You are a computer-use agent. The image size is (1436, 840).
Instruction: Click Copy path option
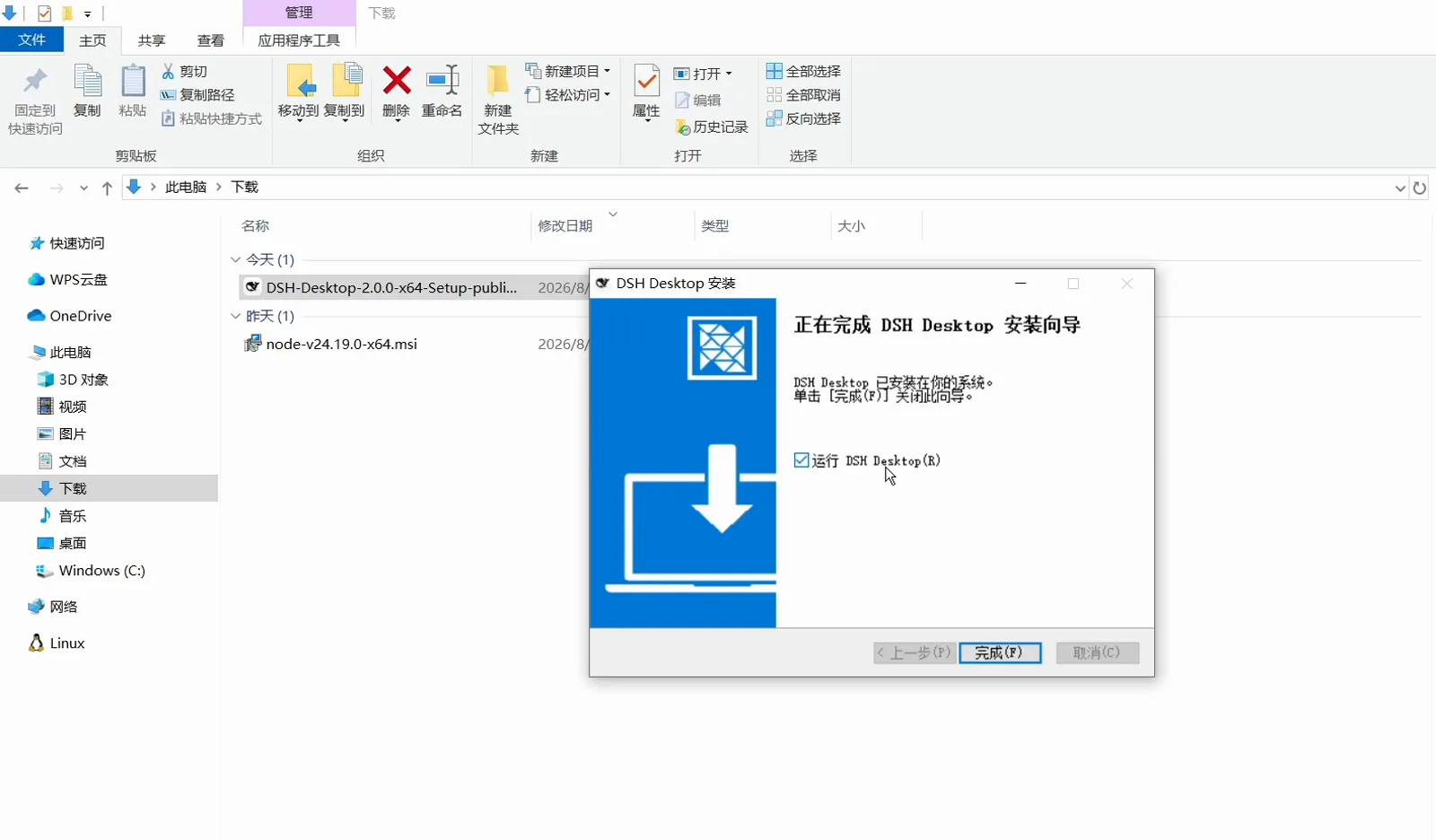(197, 94)
